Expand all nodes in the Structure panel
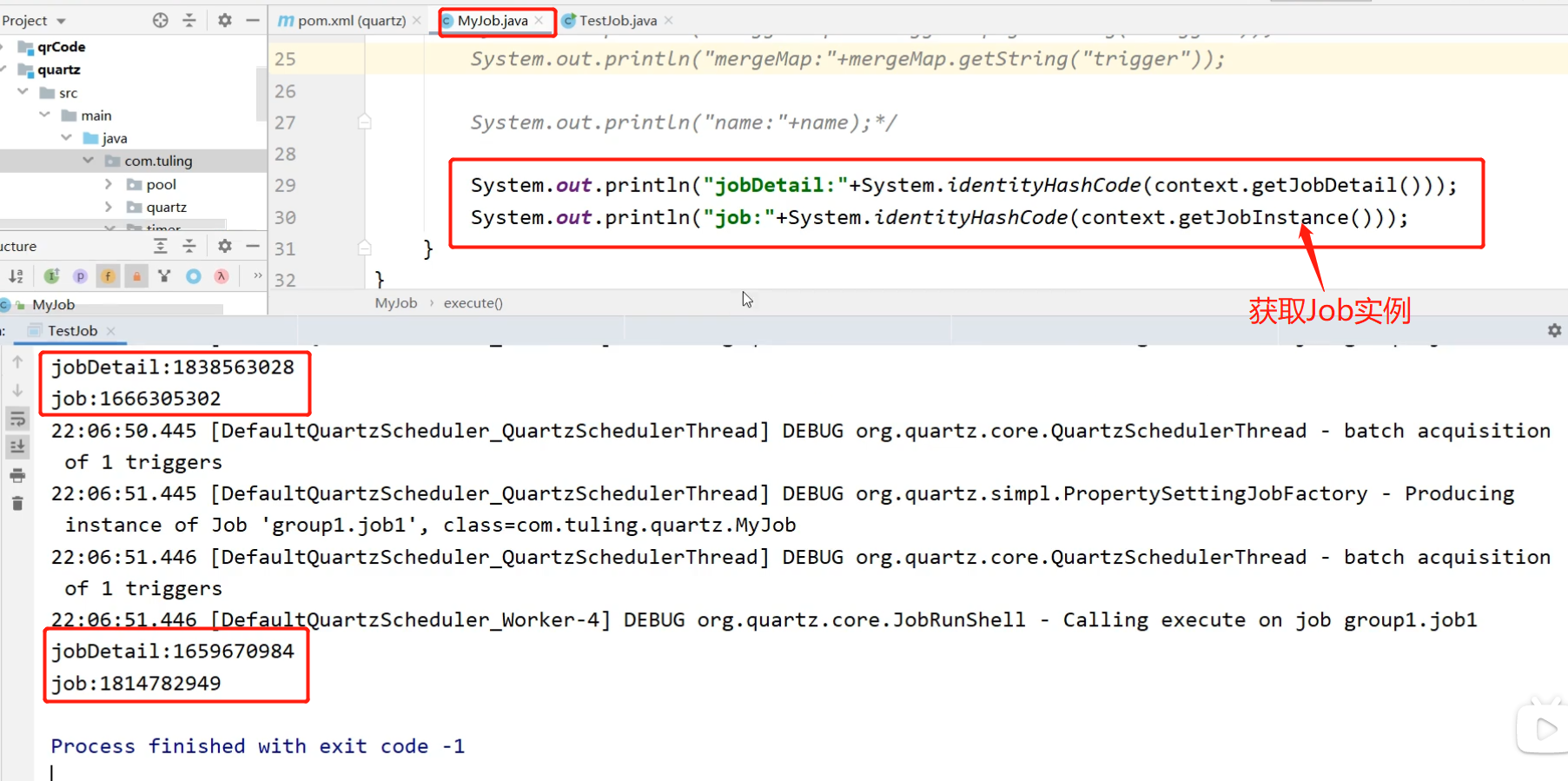 [x=161, y=247]
